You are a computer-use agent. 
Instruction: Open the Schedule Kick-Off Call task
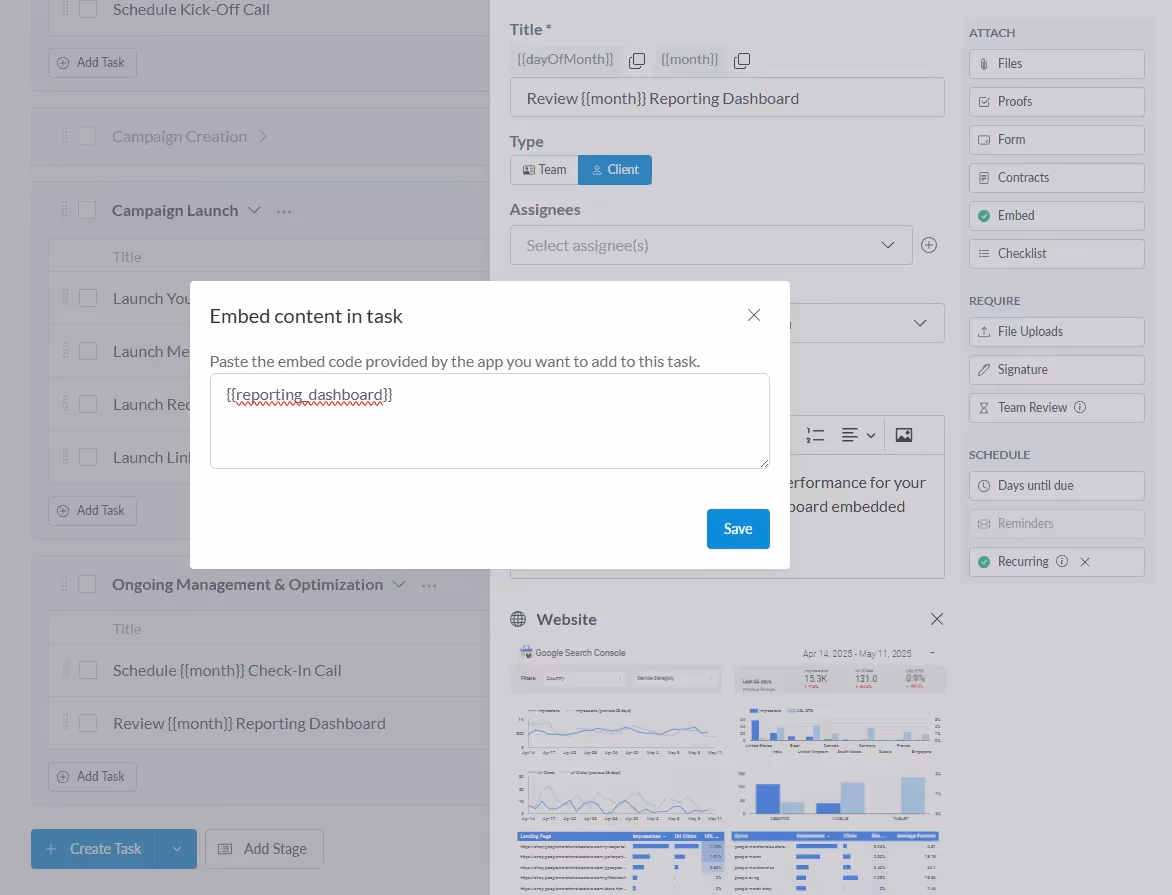pyautogui.click(x=191, y=10)
